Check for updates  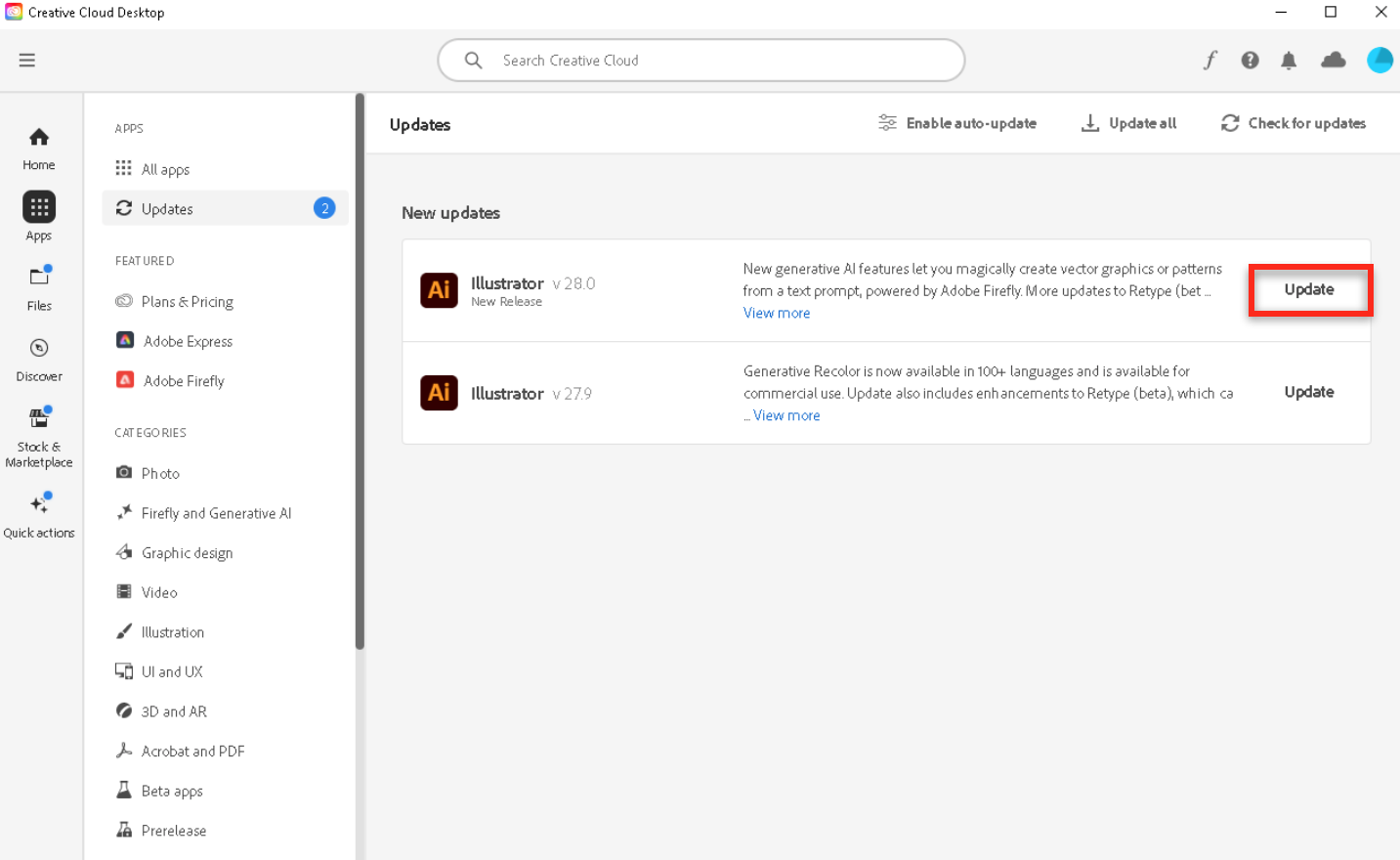click(1293, 123)
